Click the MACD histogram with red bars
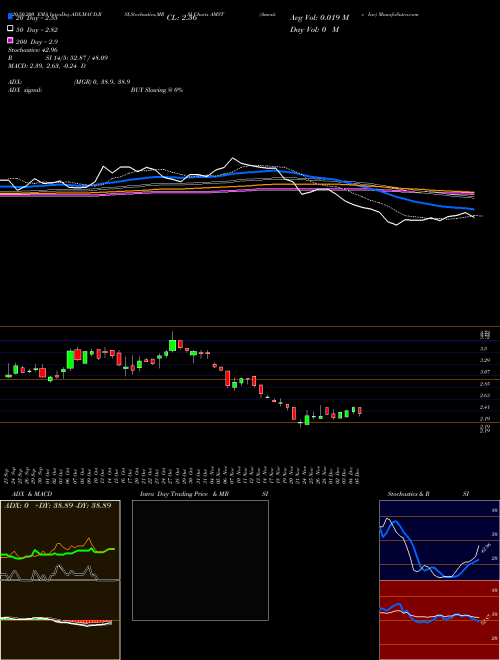Screen dimensions: 500x660 click(60, 620)
